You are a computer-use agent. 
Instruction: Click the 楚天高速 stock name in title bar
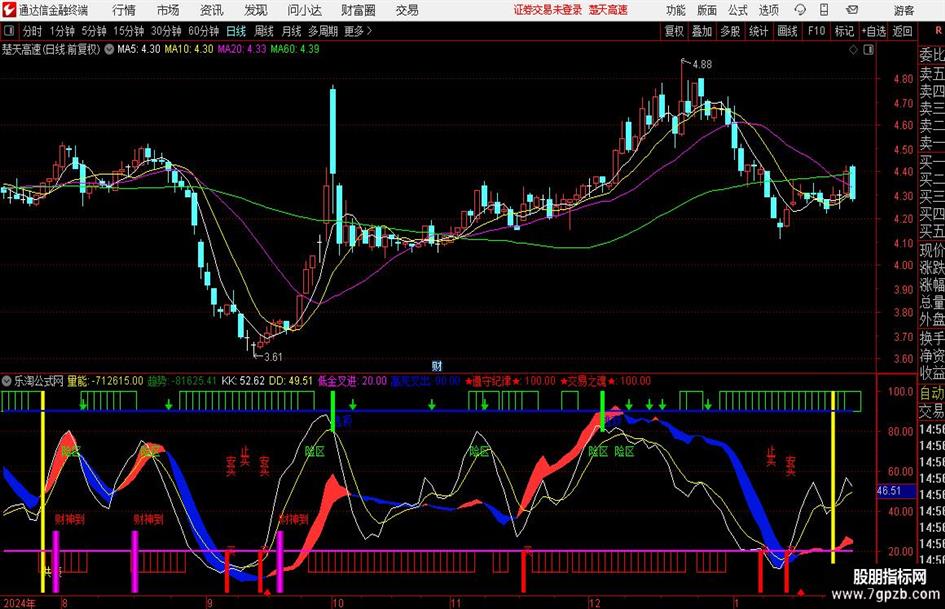tap(608, 10)
